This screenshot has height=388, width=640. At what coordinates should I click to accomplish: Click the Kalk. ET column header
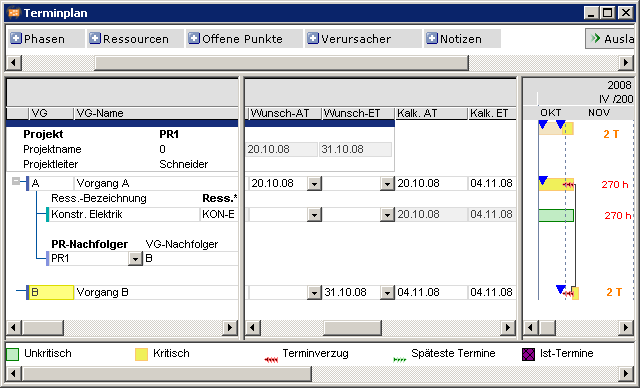[x=492, y=113]
